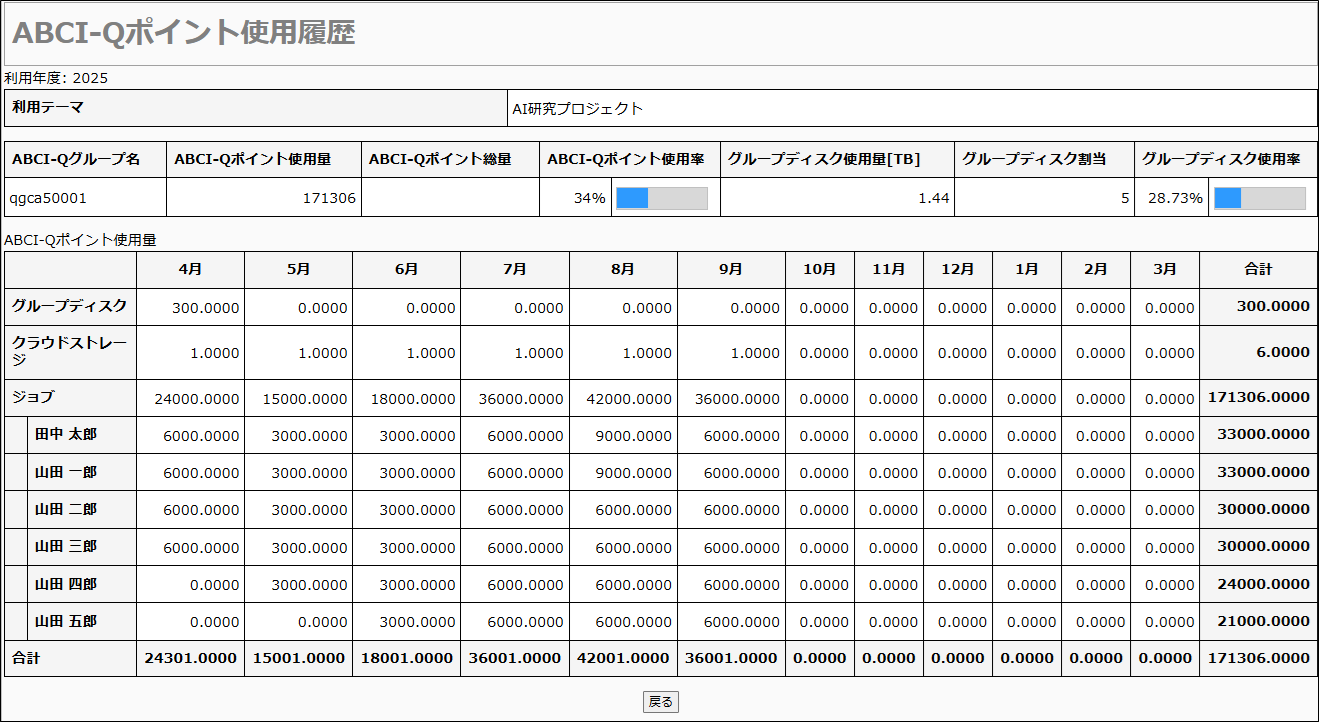Screen dimensions: 1319x722
Task: Click the クラウドストレージ row header
Action: pos(70,352)
